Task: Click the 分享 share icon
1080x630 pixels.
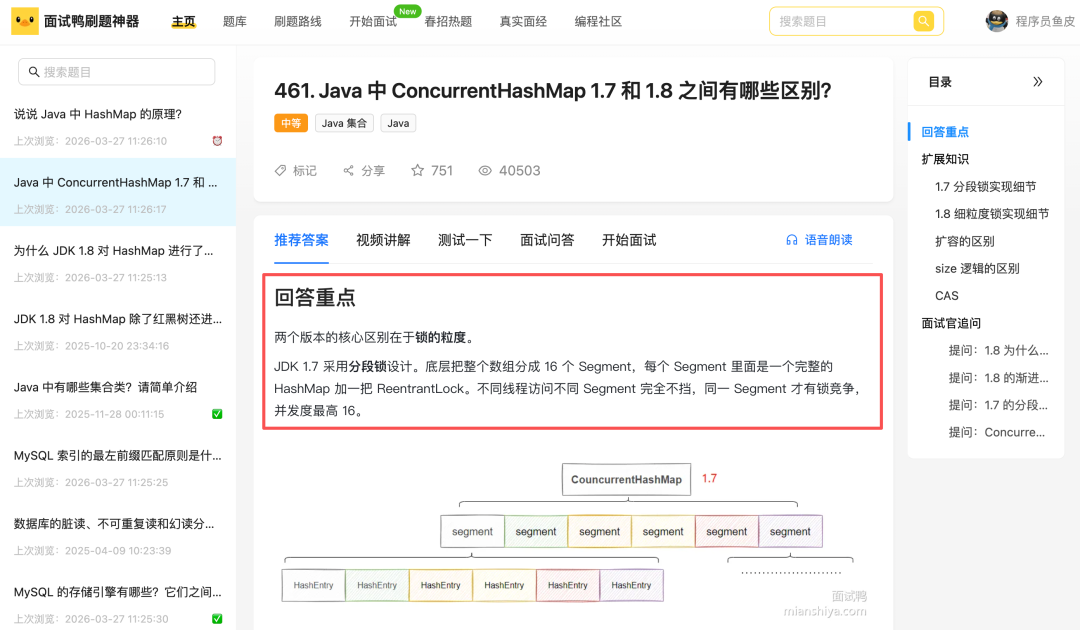Action: click(x=348, y=170)
